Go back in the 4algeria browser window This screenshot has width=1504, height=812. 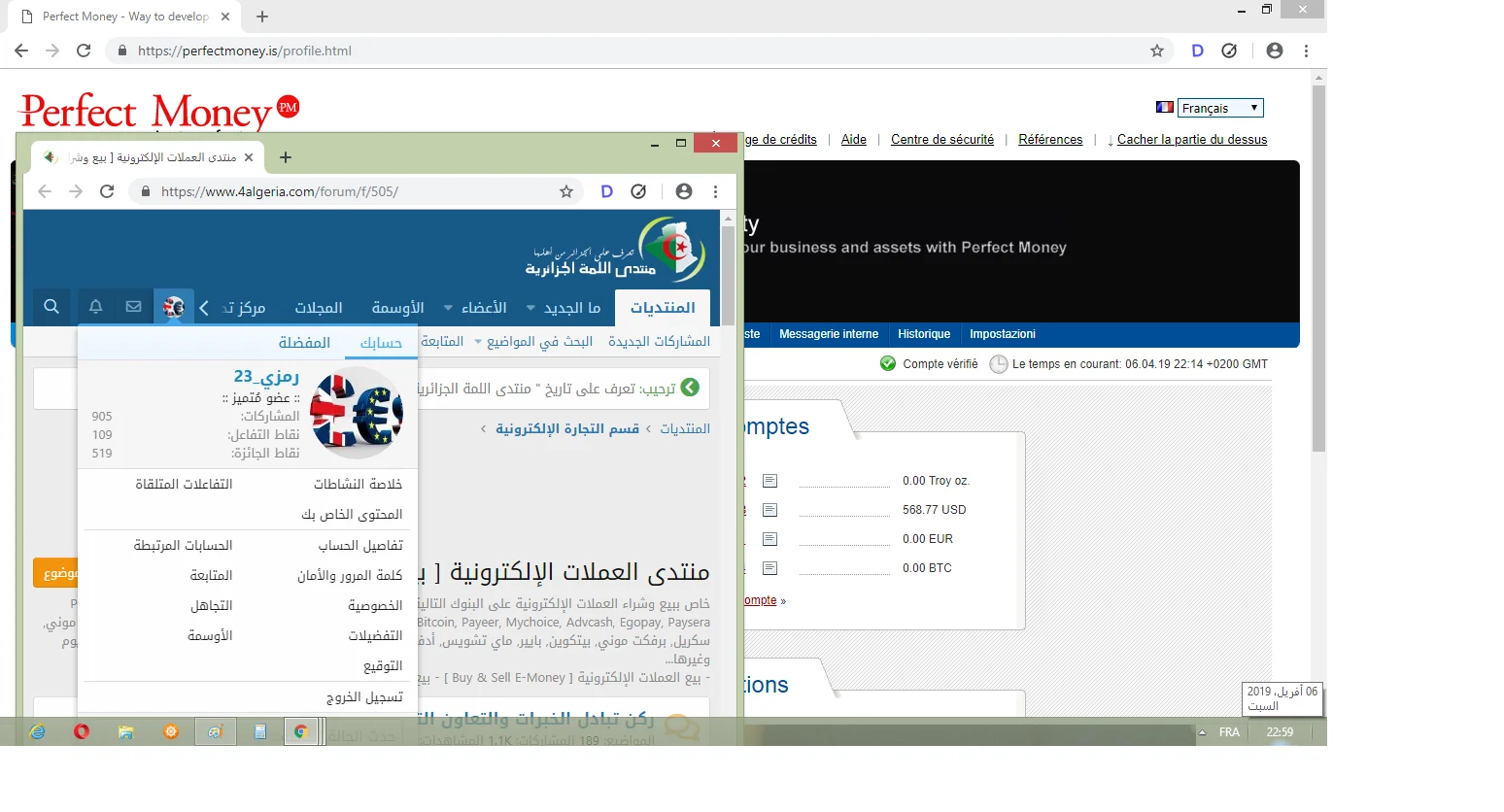pos(45,191)
